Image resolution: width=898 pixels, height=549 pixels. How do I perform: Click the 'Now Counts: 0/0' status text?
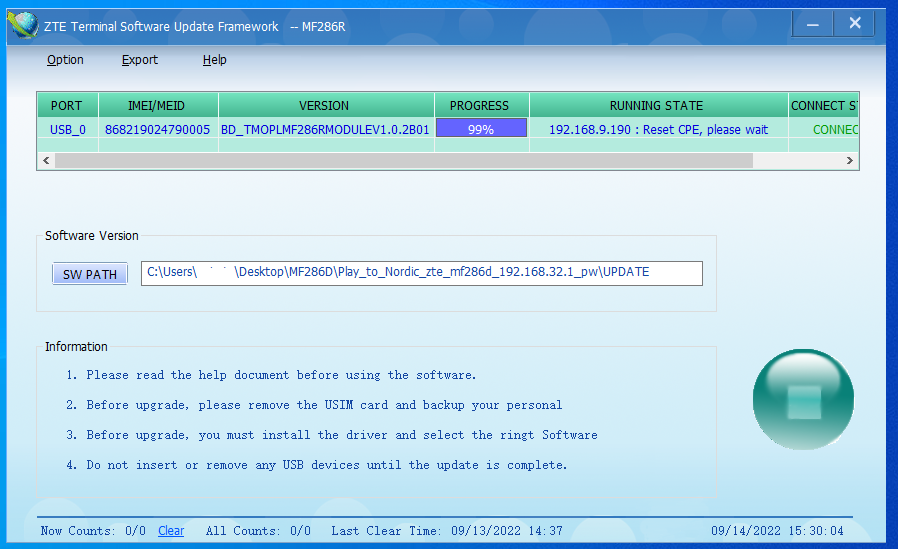pos(93,531)
